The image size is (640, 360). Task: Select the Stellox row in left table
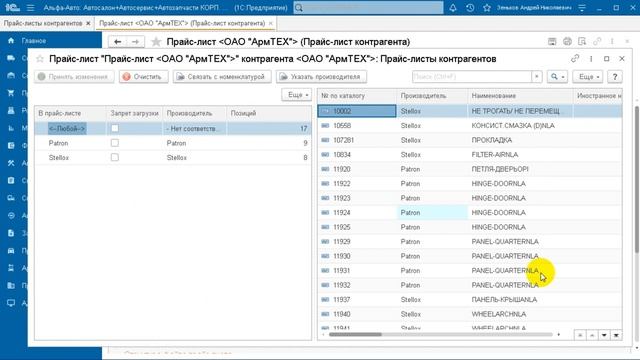coord(173,158)
